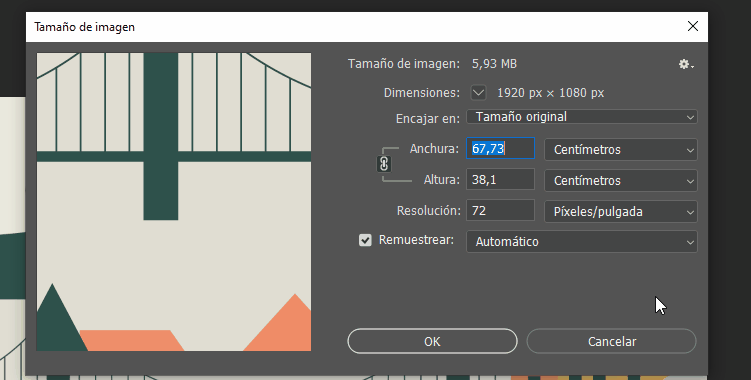751x380 pixels.
Task: Open the Remuestrear Automático method dropdown
Action: pos(582,242)
